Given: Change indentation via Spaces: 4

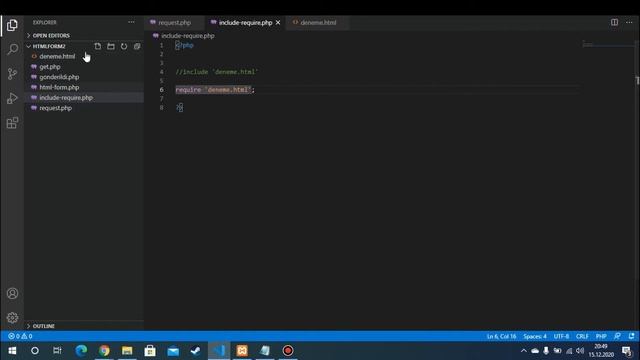Looking at the screenshot, I should tap(535, 336).
